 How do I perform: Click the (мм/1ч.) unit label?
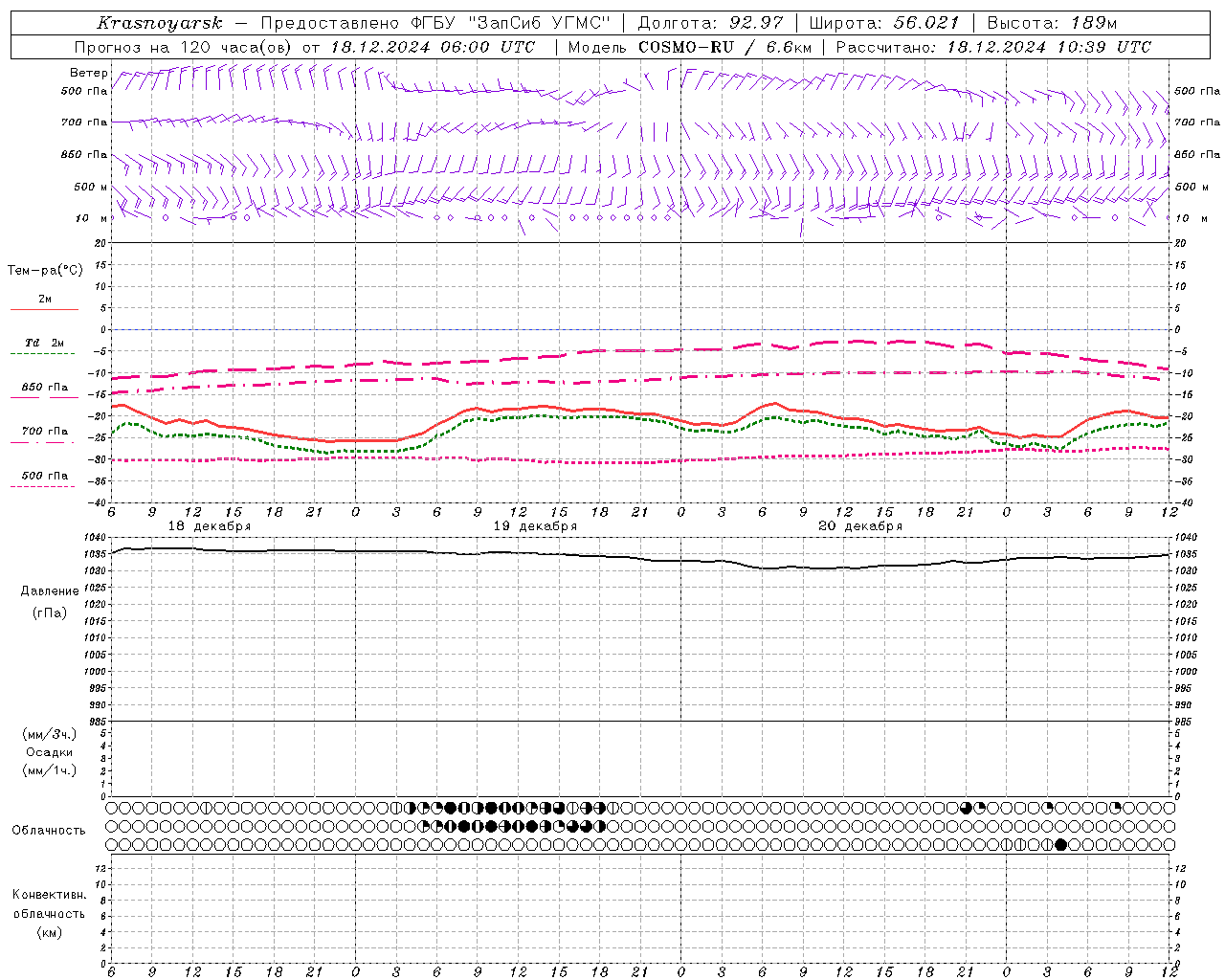(50, 770)
